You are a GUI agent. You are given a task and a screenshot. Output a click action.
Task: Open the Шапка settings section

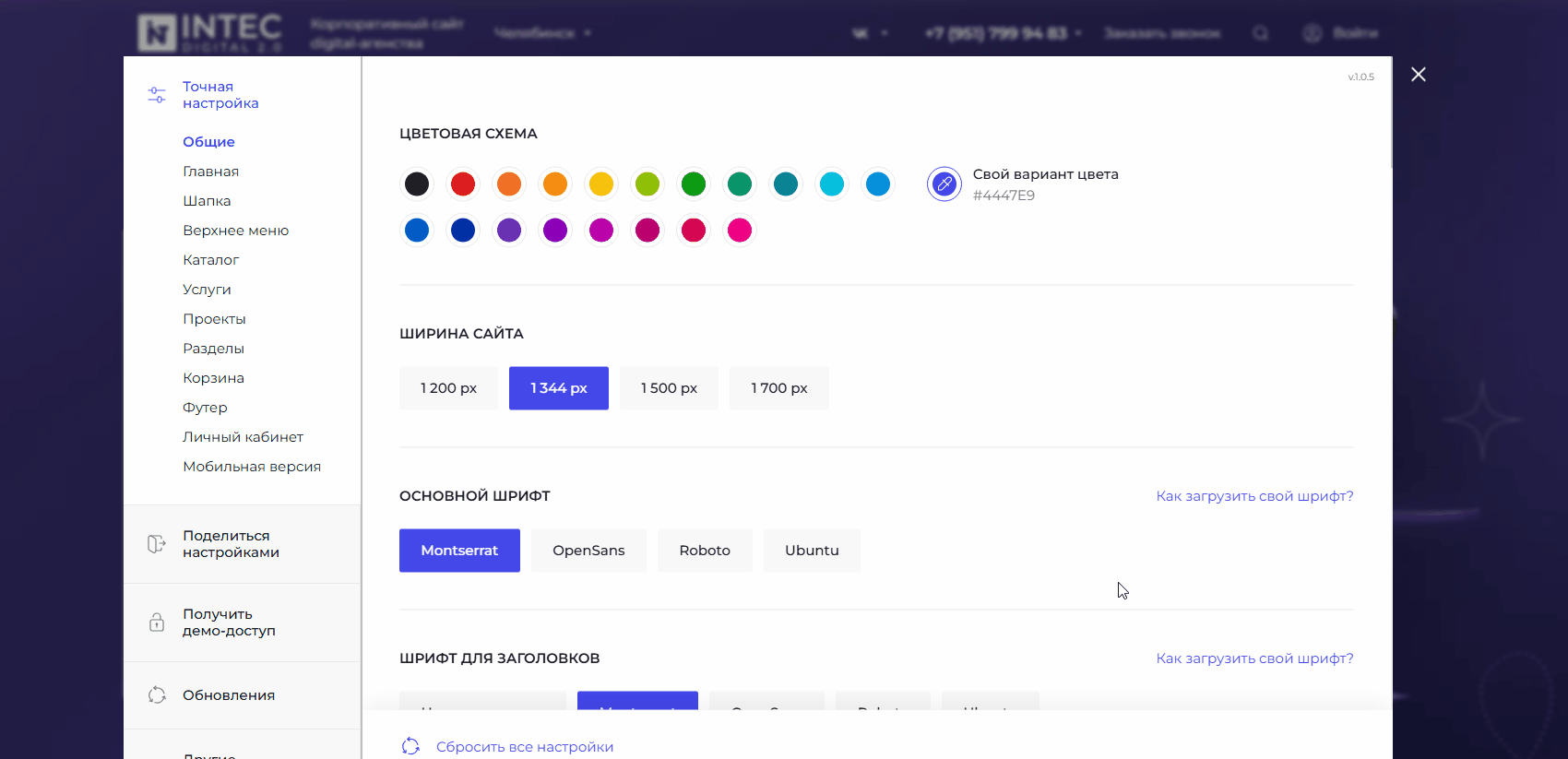click(x=207, y=201)
